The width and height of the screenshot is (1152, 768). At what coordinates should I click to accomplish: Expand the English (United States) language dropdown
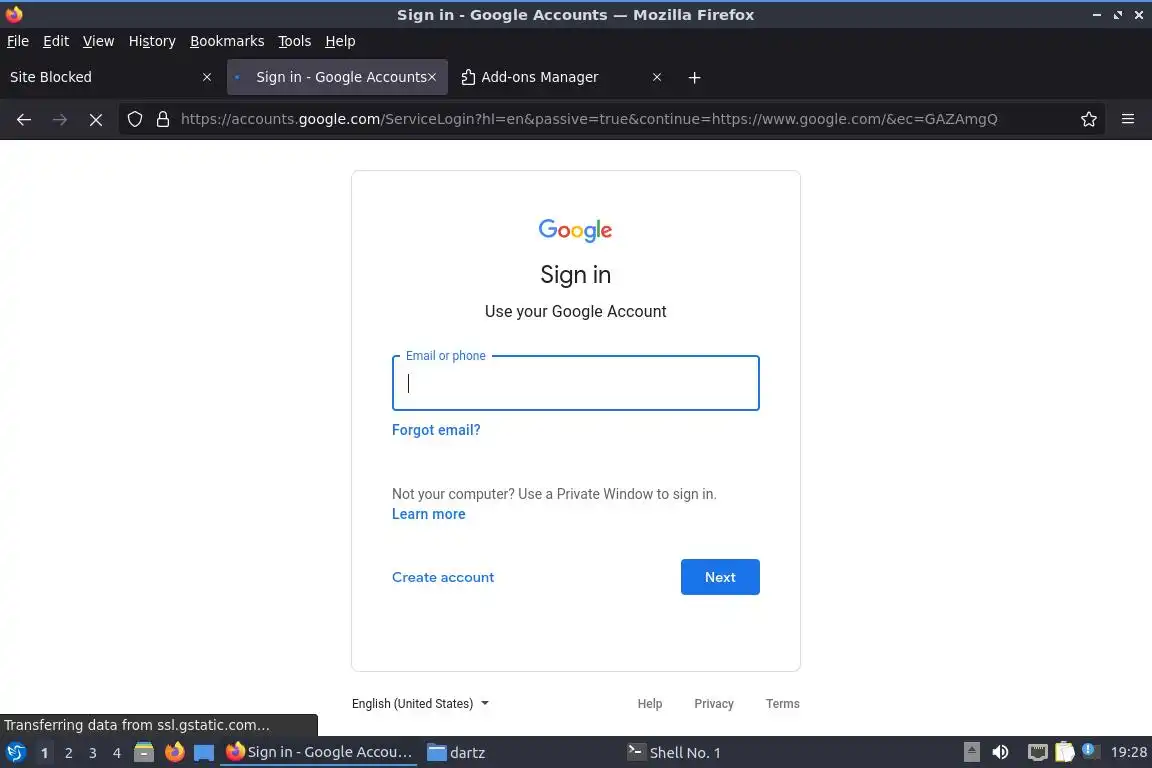(x=420, y=703)
